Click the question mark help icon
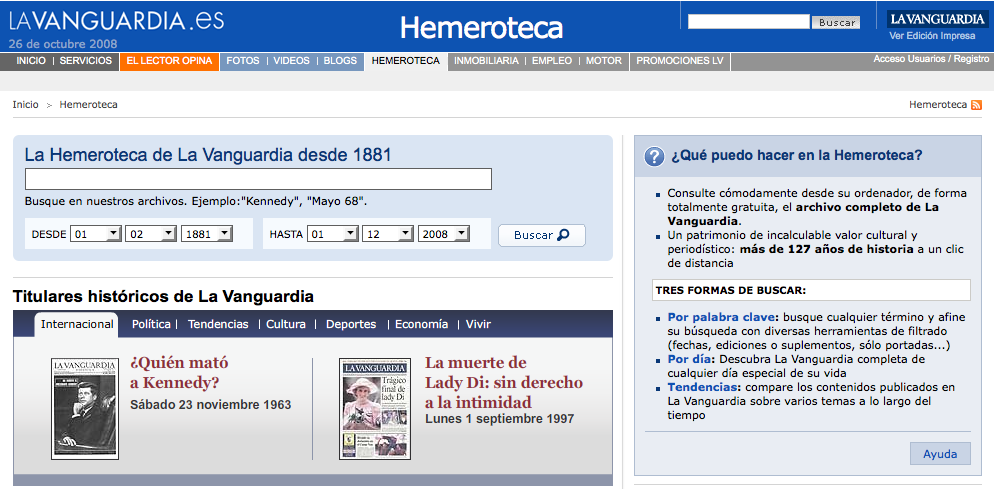The image size is (994, 489). (x=654, y=156)
